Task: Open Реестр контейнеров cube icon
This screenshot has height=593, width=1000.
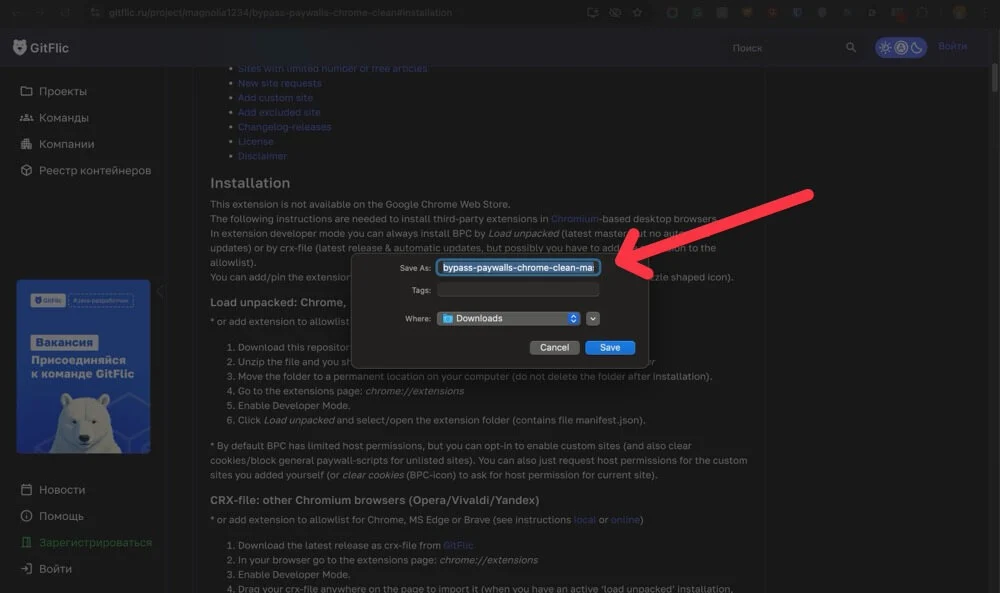Action: click(26, 170)
